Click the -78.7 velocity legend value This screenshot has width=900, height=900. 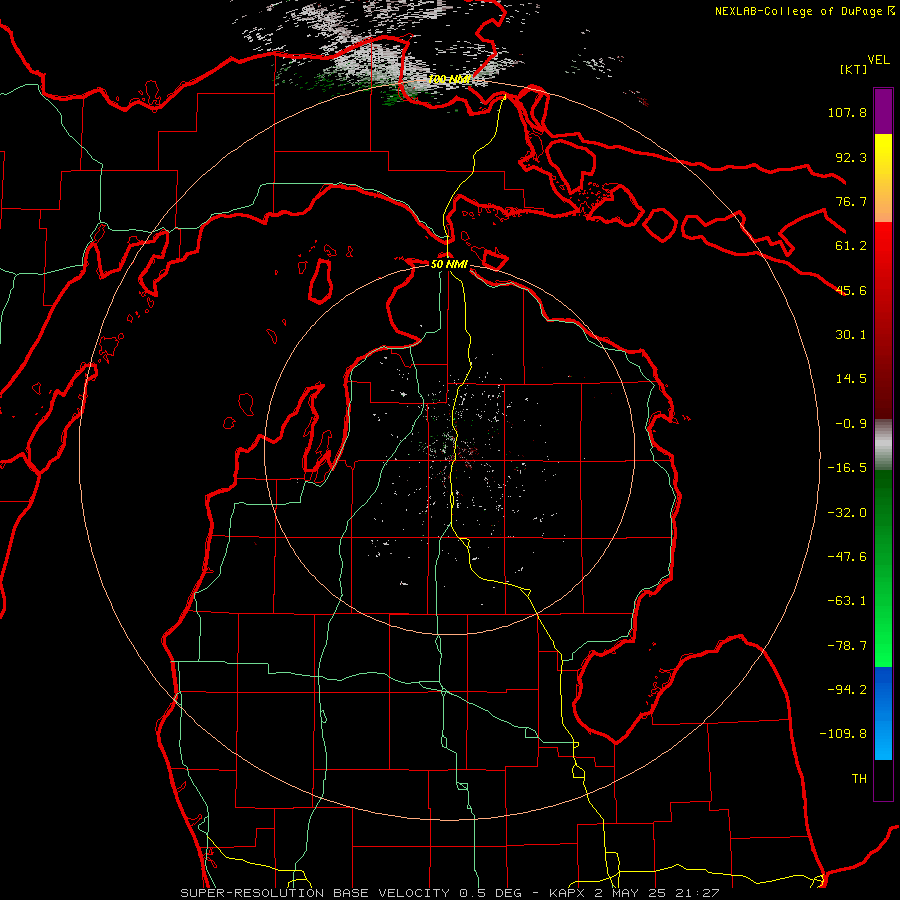tap(847, 646)
